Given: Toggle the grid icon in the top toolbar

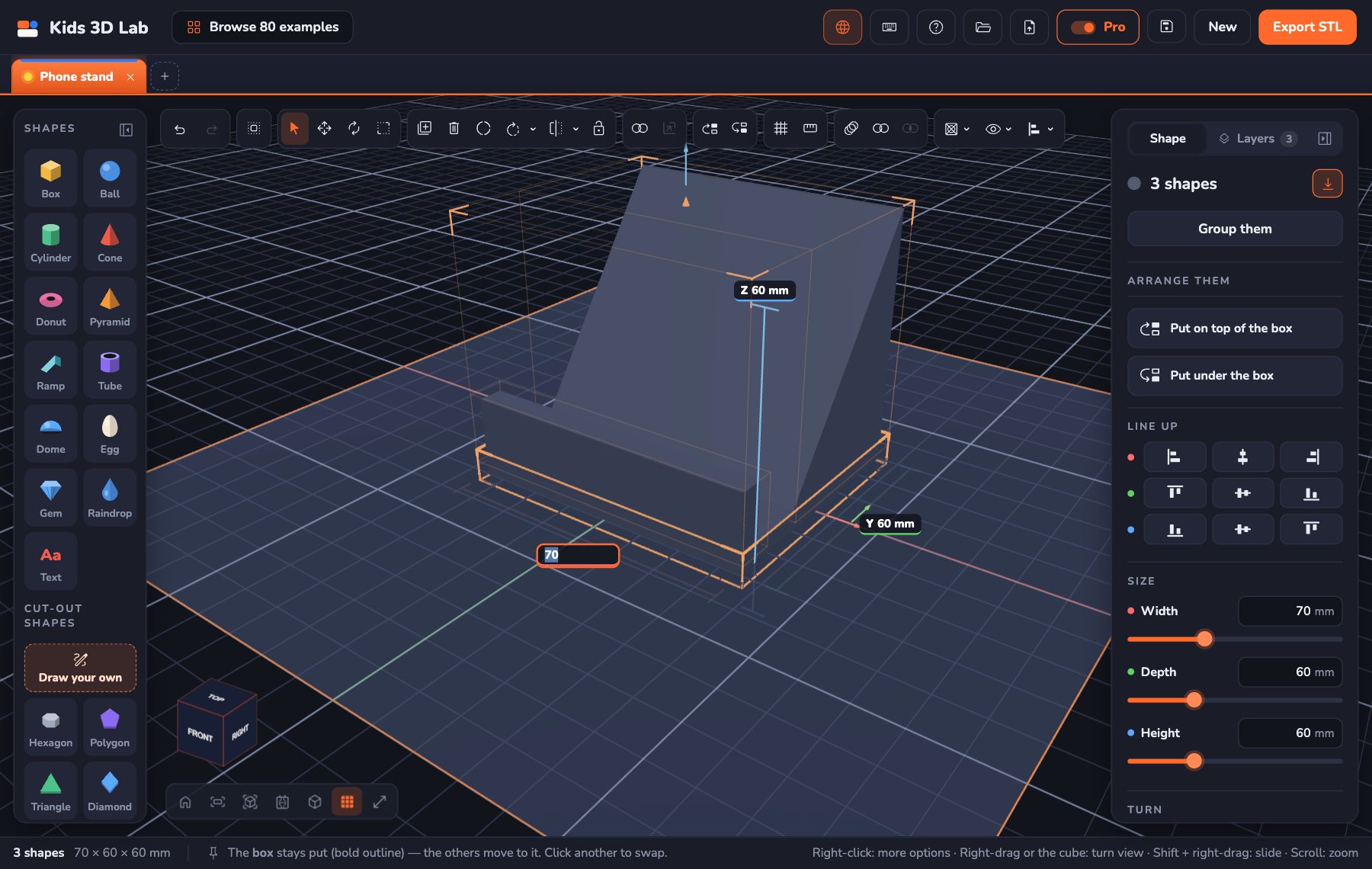Looking at the screenshot, I should pos(781,129).
